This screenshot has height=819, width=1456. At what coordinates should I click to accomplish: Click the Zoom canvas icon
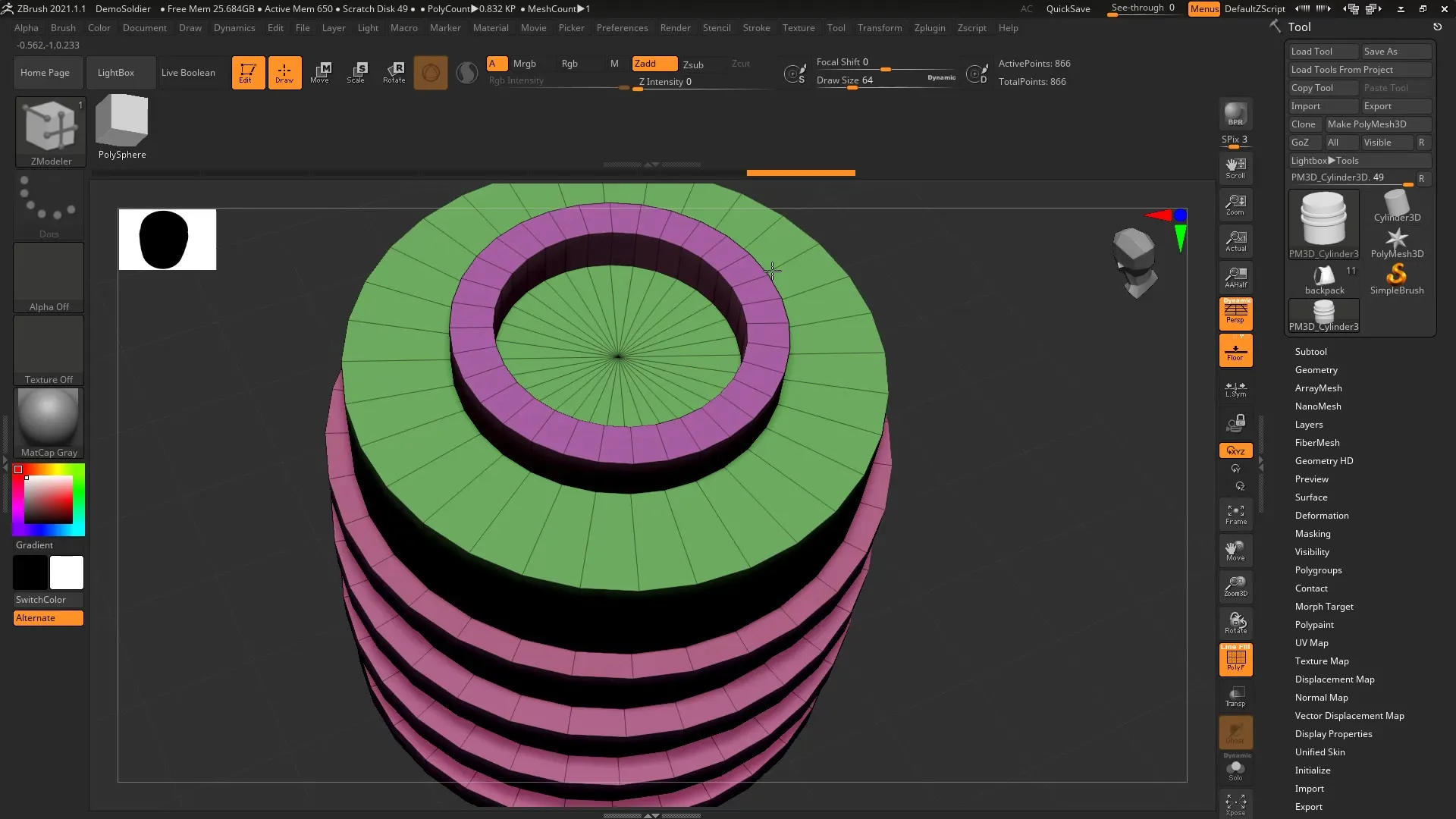(1235, 205)
